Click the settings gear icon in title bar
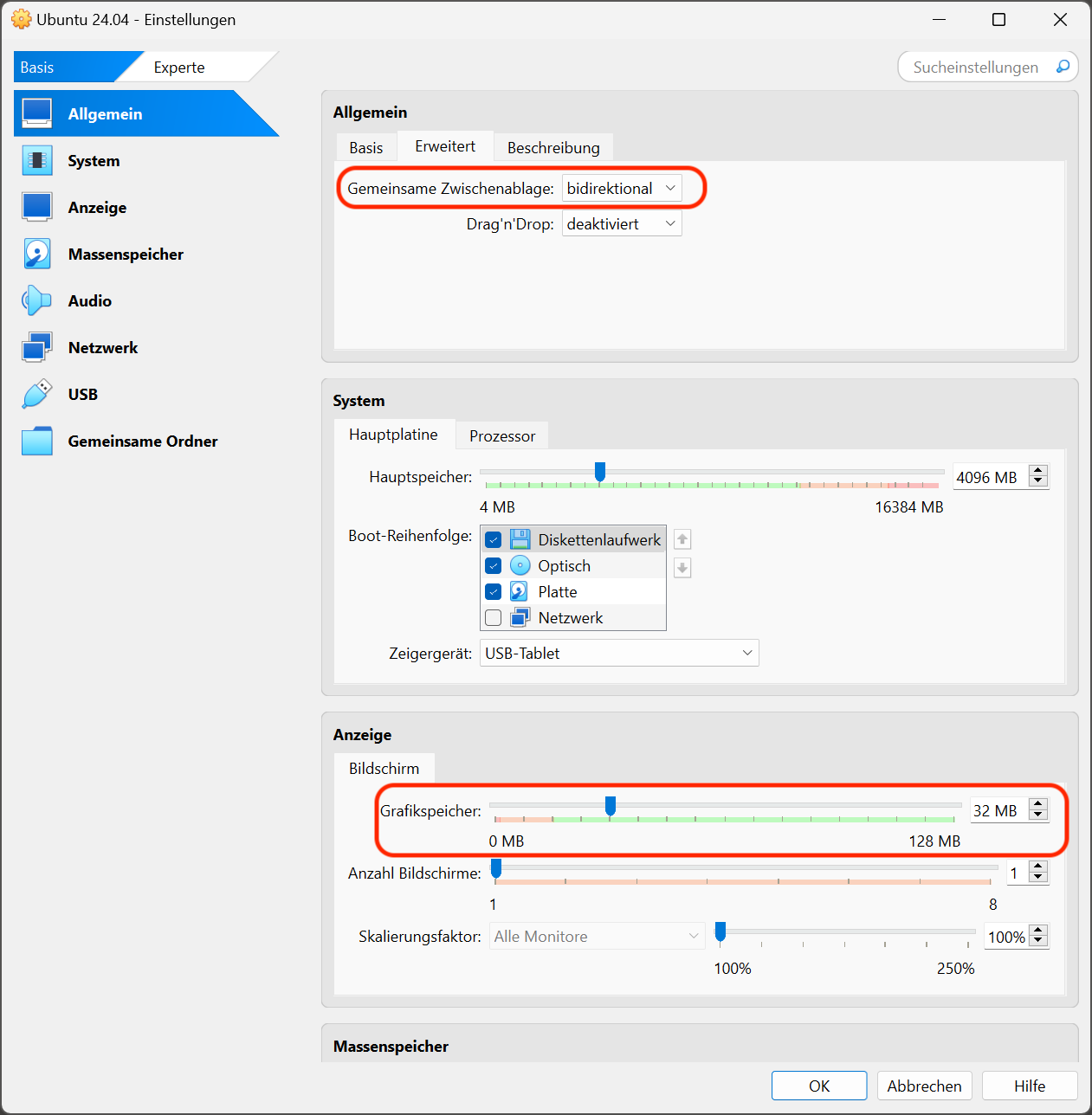 click(21, 19)
